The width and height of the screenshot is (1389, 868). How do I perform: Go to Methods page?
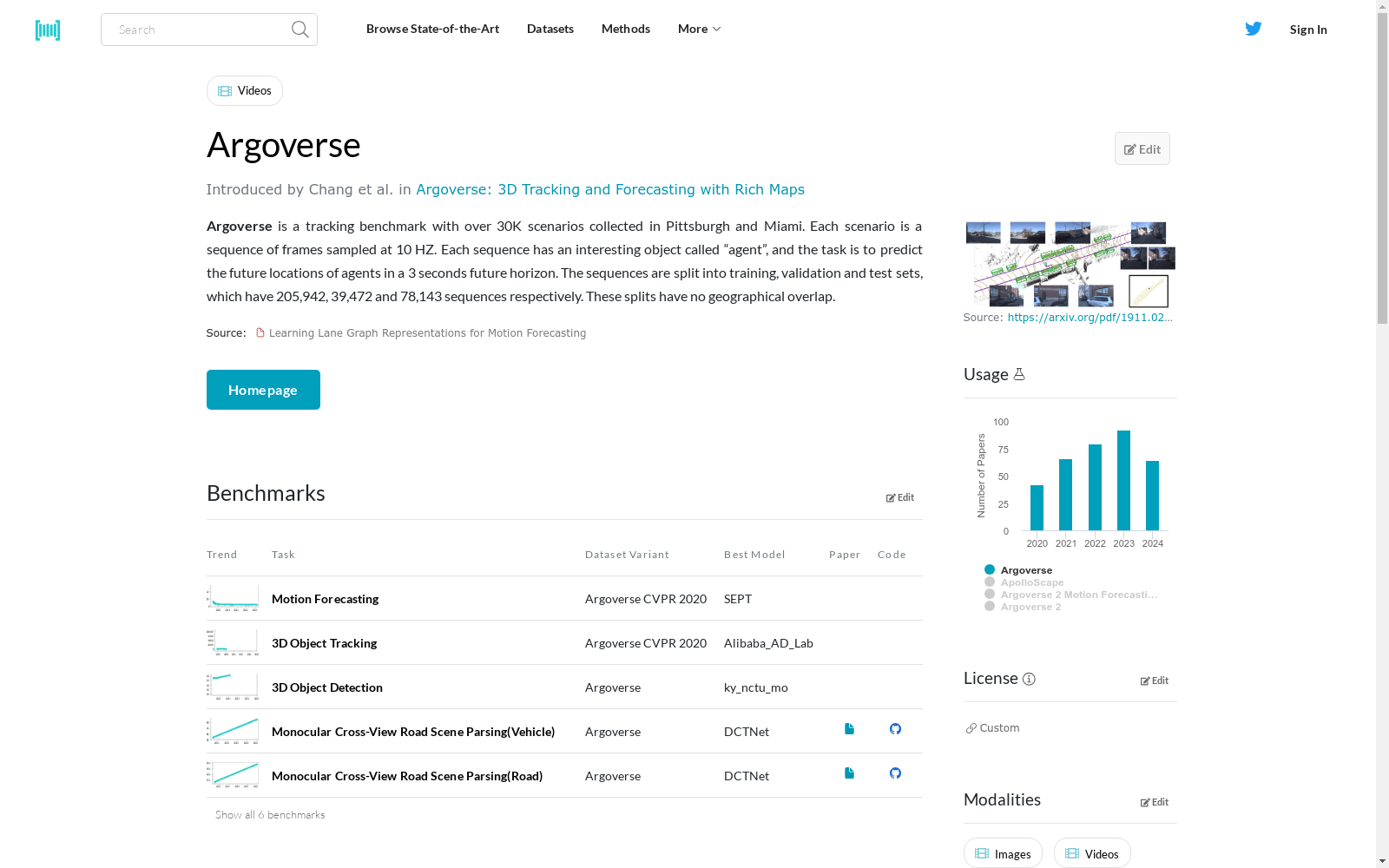click(x=626, y=29)
